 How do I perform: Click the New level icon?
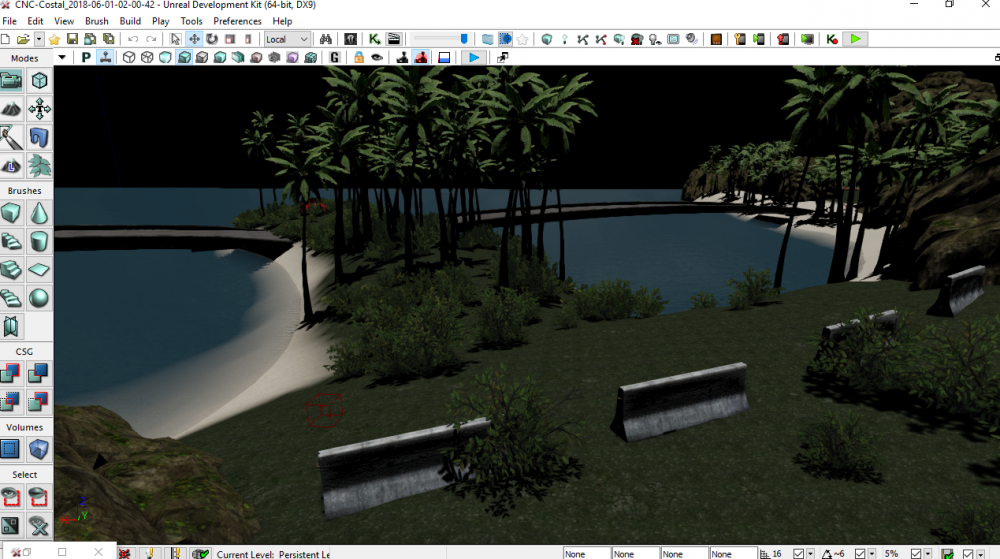pos(5,40)
